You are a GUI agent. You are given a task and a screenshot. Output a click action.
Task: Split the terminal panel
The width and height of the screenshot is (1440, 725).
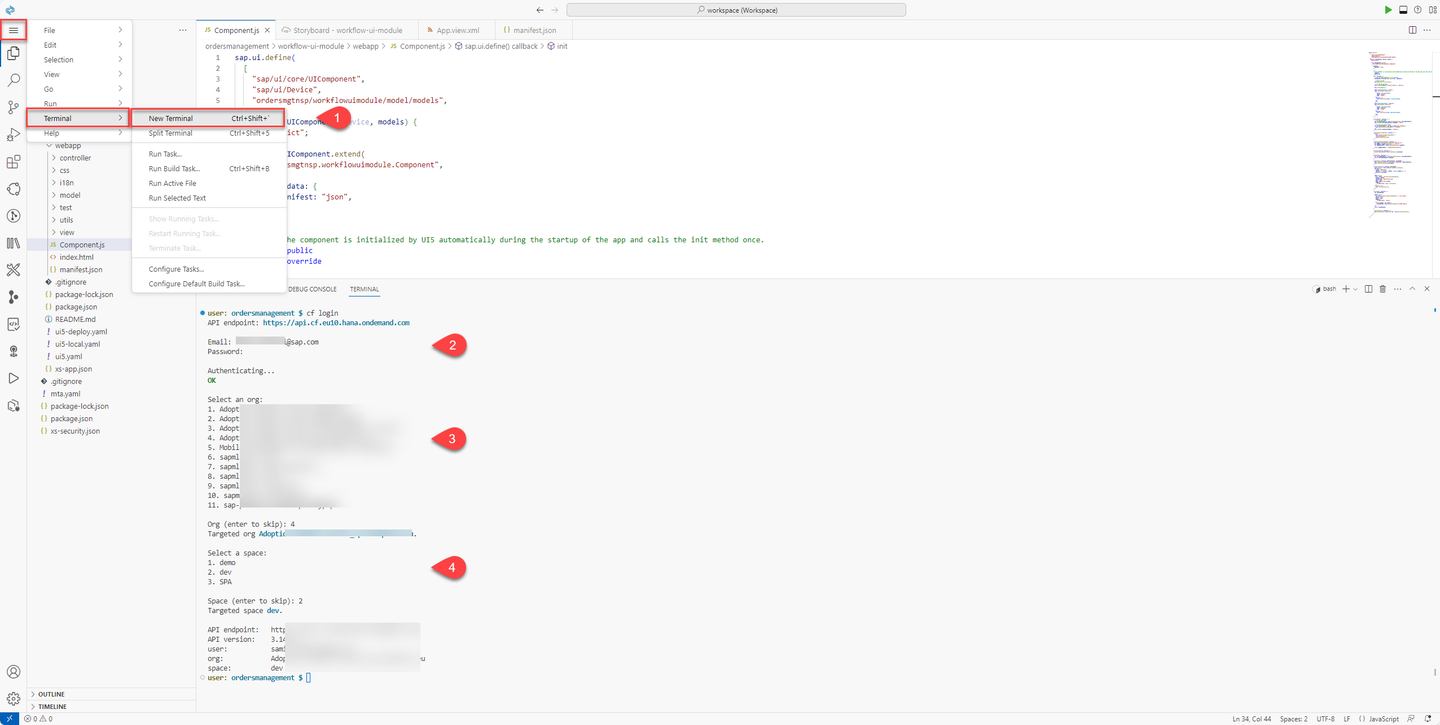click(1369, 289)
